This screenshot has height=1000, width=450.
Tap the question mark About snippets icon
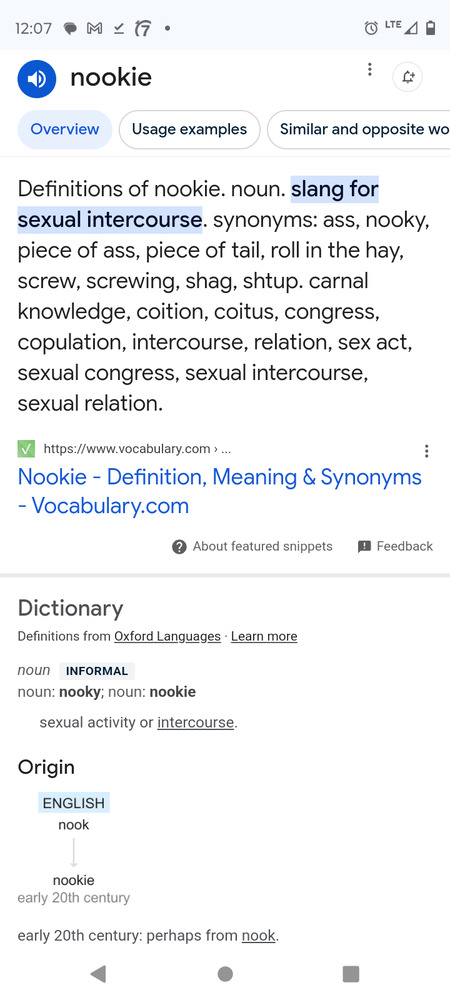[179, 547]
